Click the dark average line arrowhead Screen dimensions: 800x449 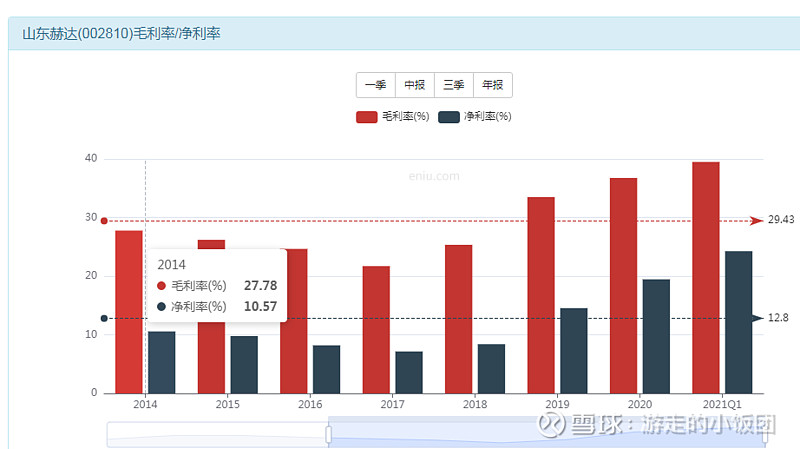(757, 318)
